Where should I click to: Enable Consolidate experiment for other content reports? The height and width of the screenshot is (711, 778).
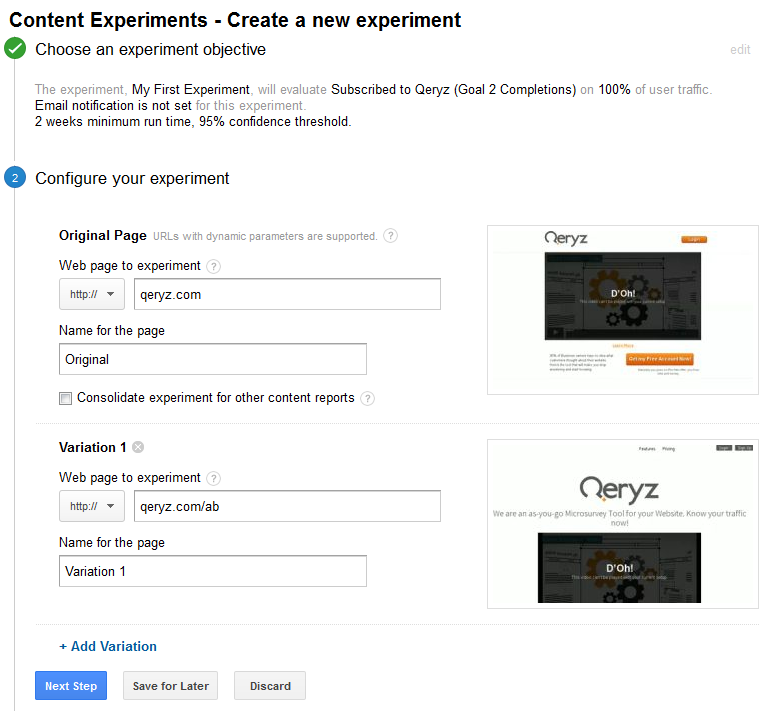(66, 398)
